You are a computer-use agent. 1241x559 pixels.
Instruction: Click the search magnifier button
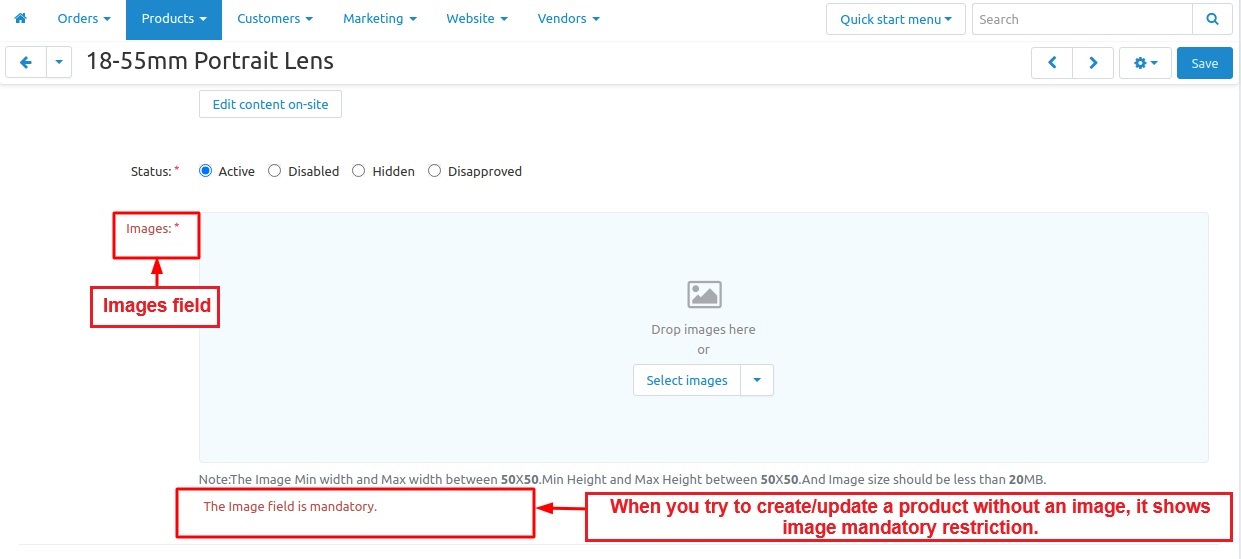pyautogui.click(x=1212, y=19)
